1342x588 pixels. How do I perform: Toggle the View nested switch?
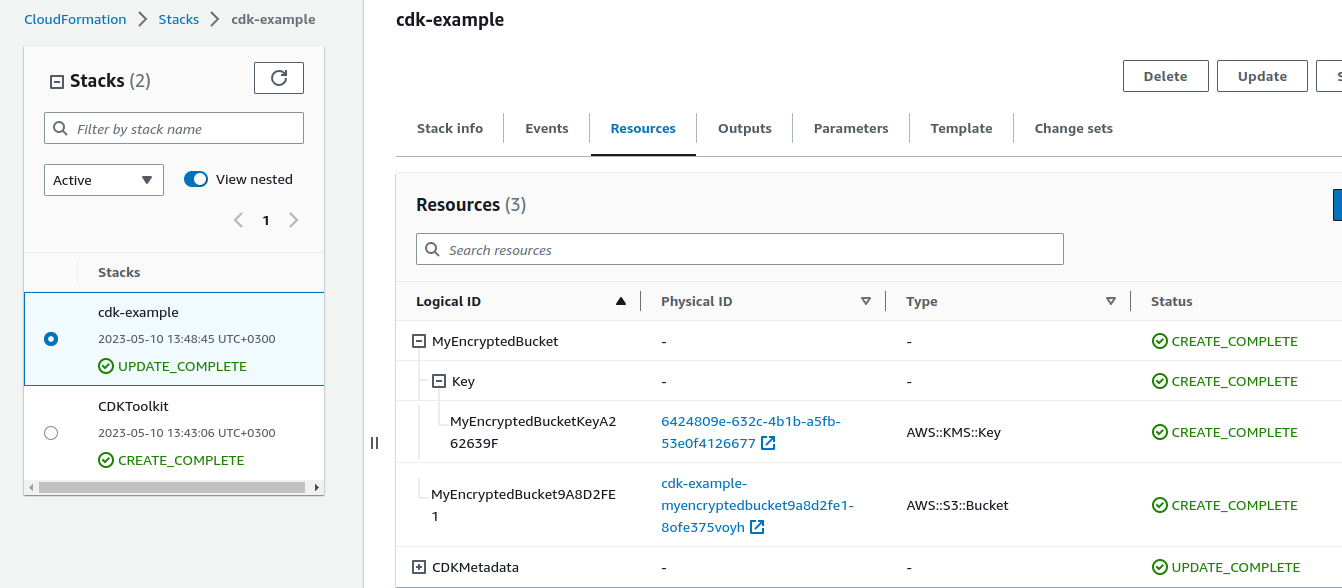(x=196, y=179)
